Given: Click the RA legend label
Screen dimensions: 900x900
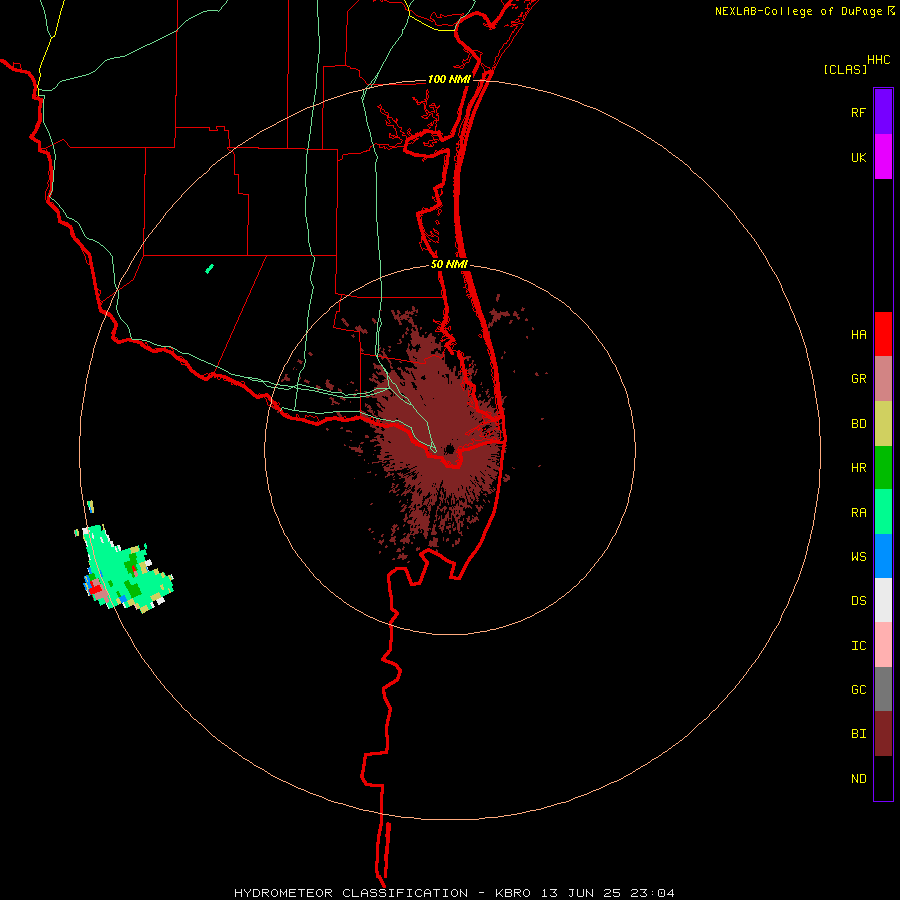Looking at the screenshot, I should tap(858, 513).
